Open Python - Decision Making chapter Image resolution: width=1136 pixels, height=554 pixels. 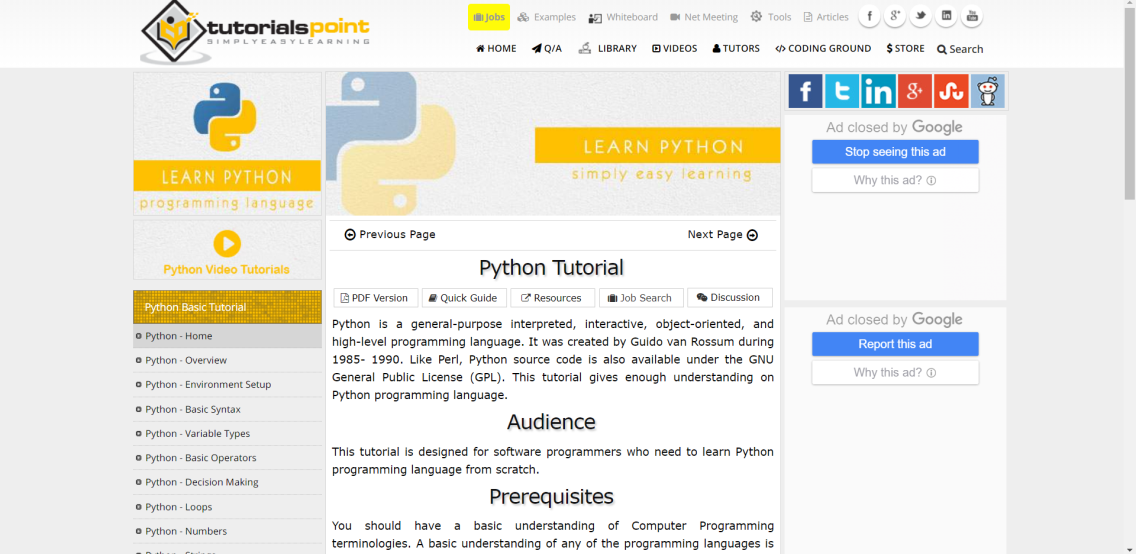[x=201, y=482]
